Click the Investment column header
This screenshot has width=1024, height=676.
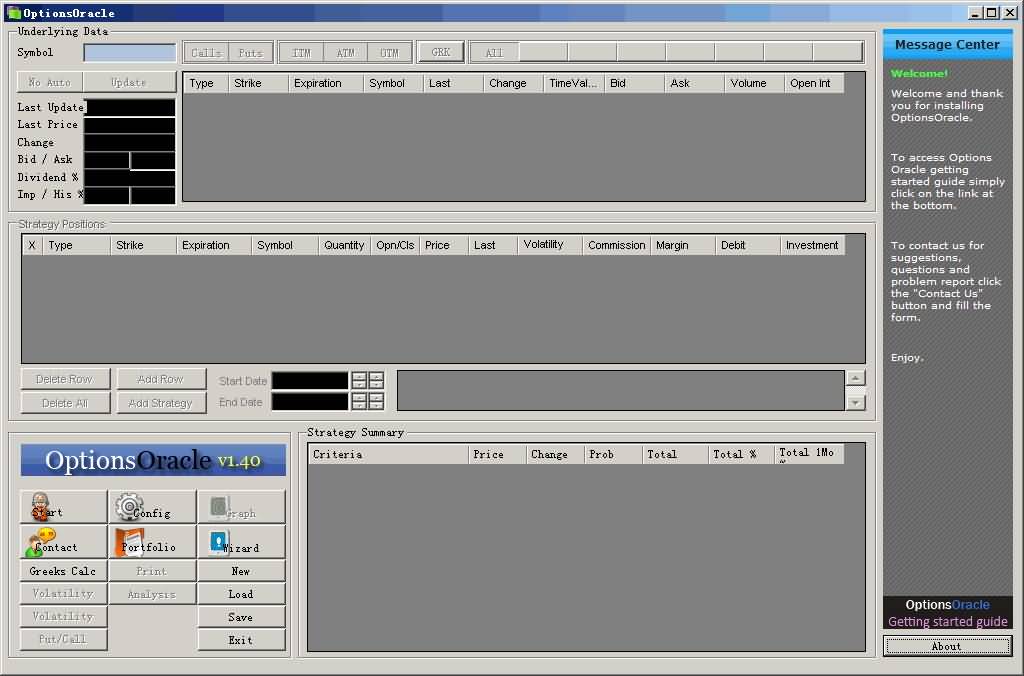pos(813,245)
